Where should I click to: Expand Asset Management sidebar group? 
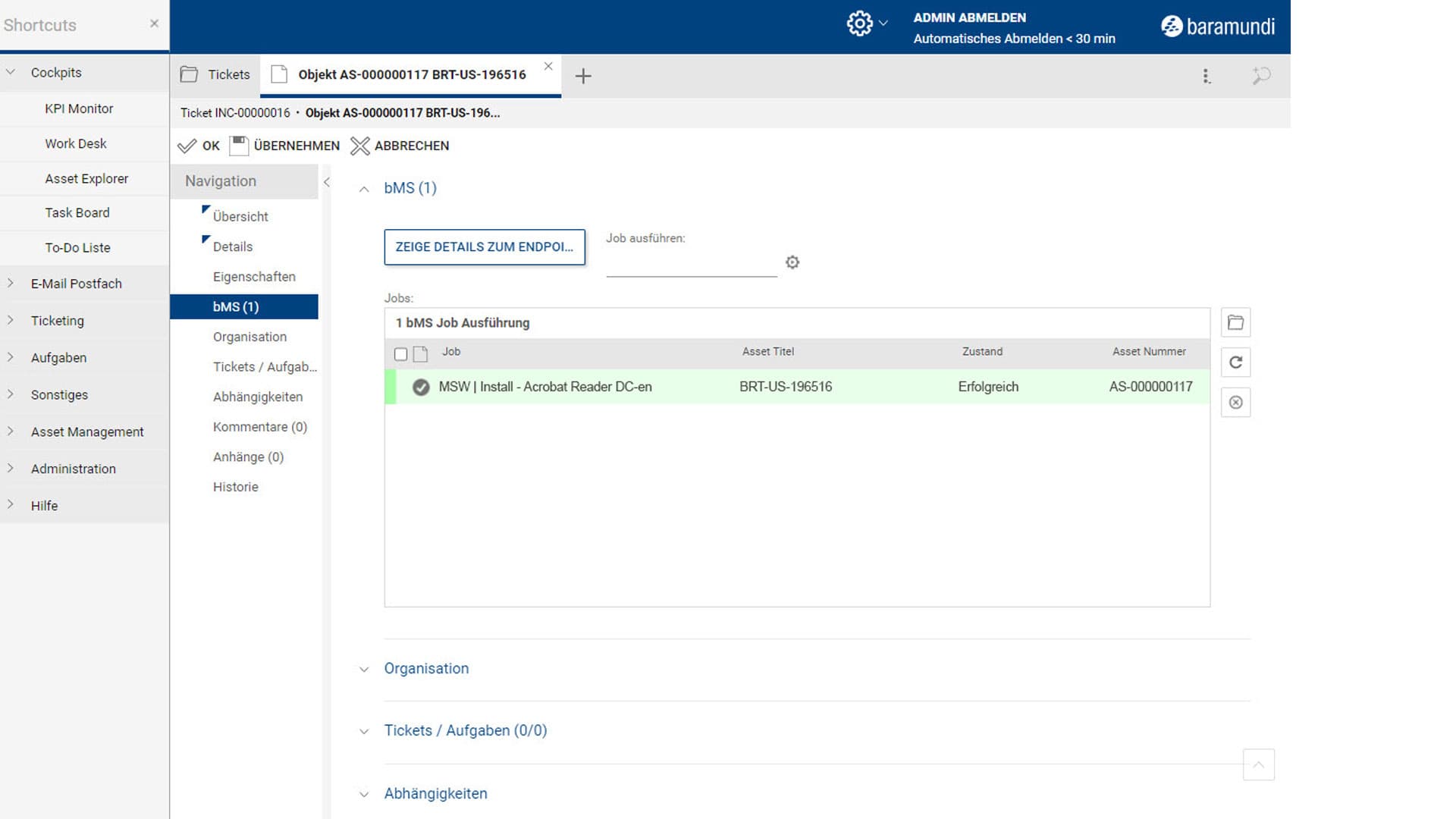click(x=11, y=431)
